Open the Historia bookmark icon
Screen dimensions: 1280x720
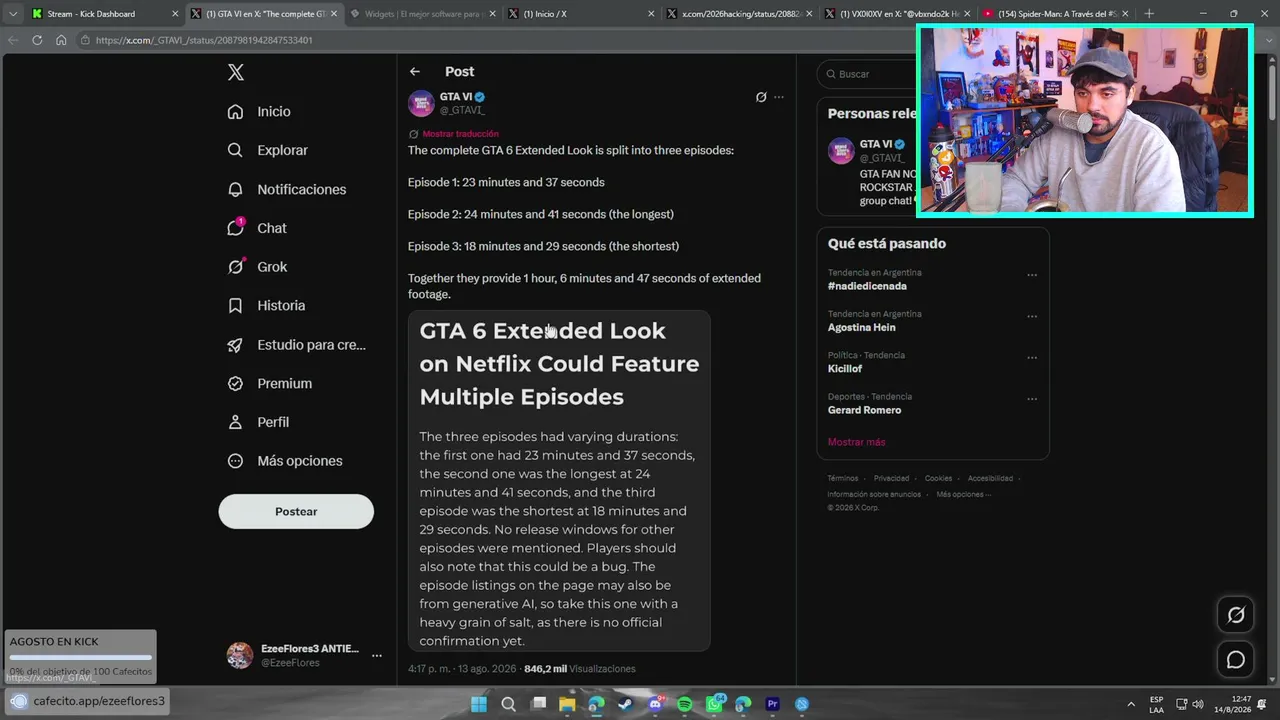(235, 305)
